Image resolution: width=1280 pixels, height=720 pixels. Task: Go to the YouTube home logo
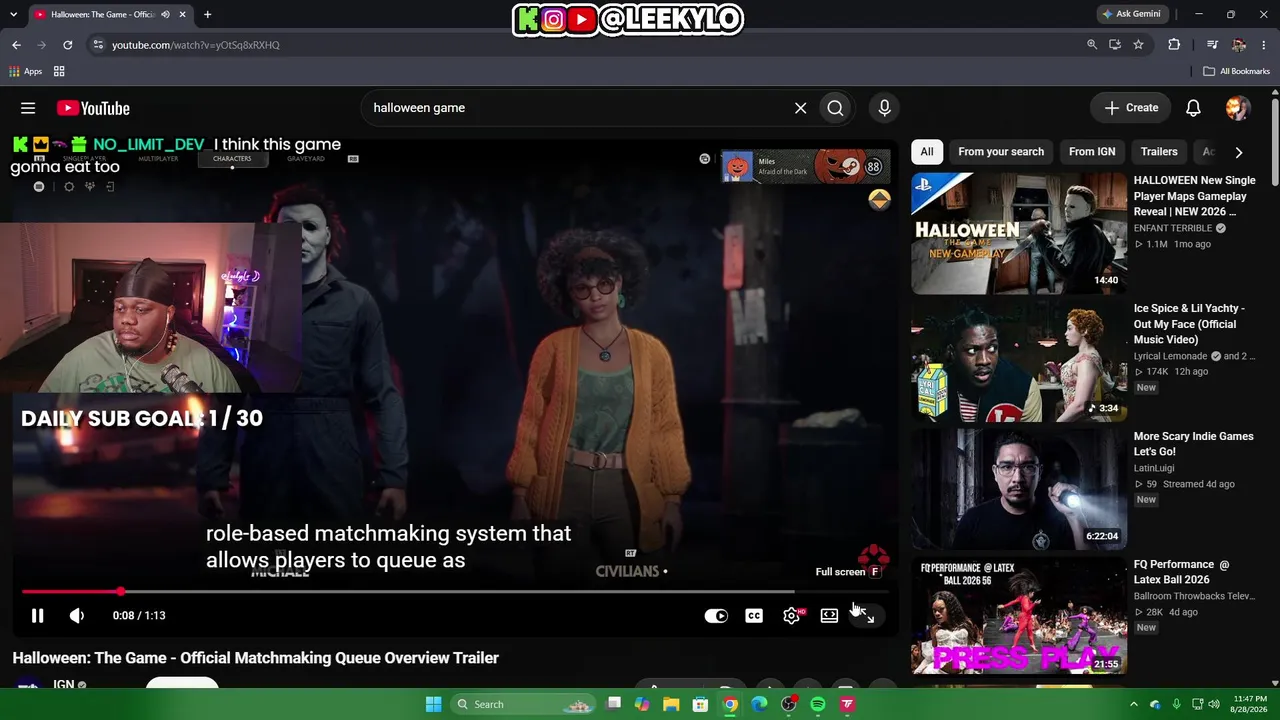click(x=93, y=108)
